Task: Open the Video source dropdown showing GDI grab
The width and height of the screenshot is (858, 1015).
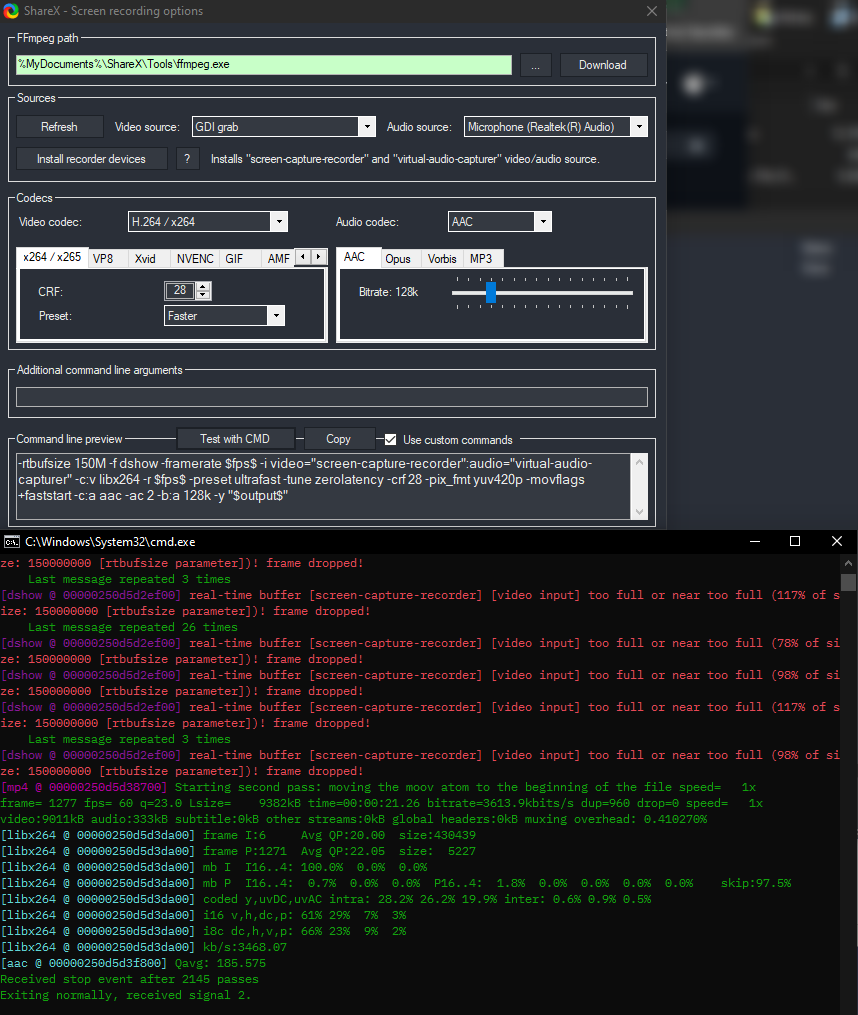Action: [366, 126]
